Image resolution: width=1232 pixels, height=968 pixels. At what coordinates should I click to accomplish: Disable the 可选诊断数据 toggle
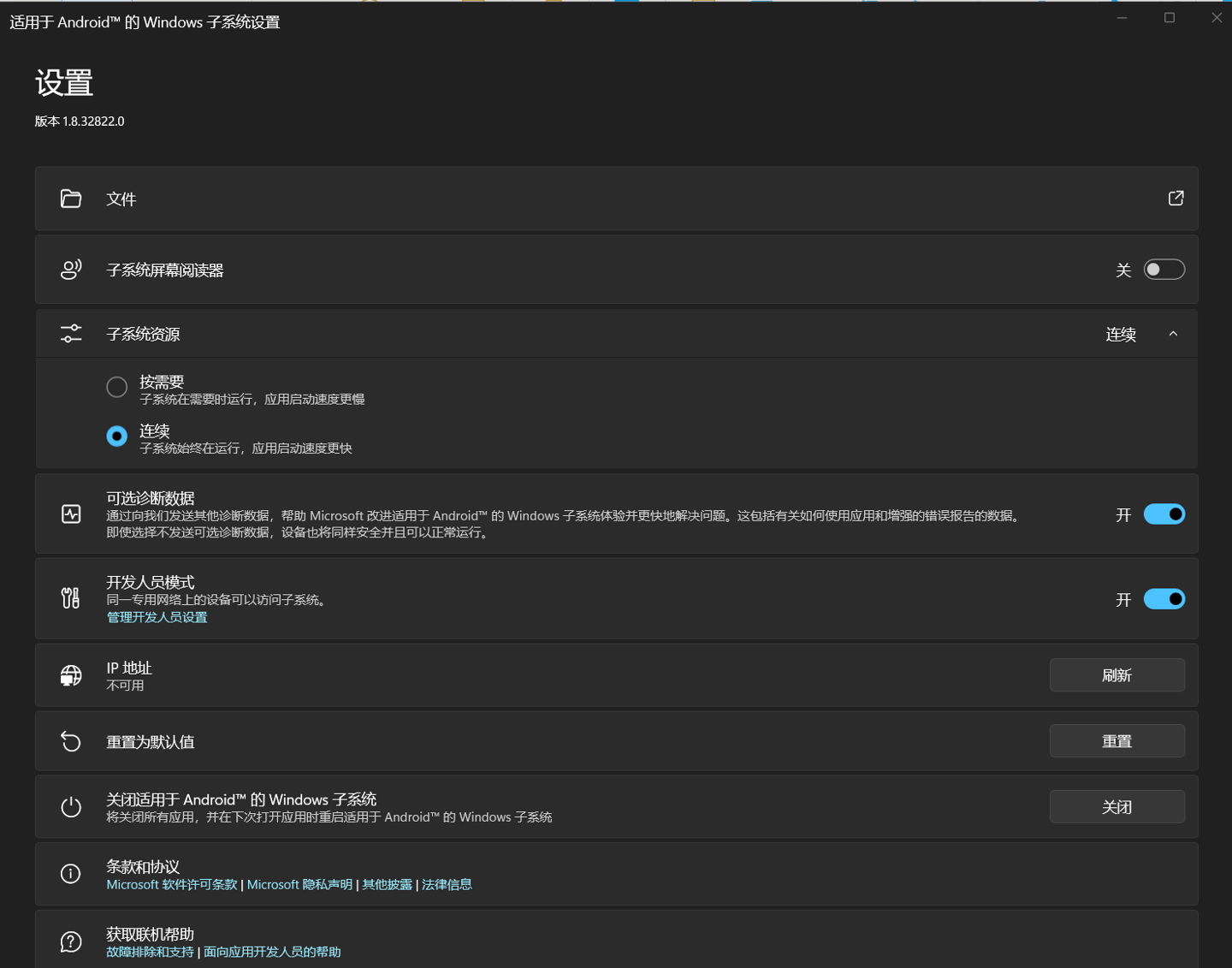click(x=1164, y=514)
